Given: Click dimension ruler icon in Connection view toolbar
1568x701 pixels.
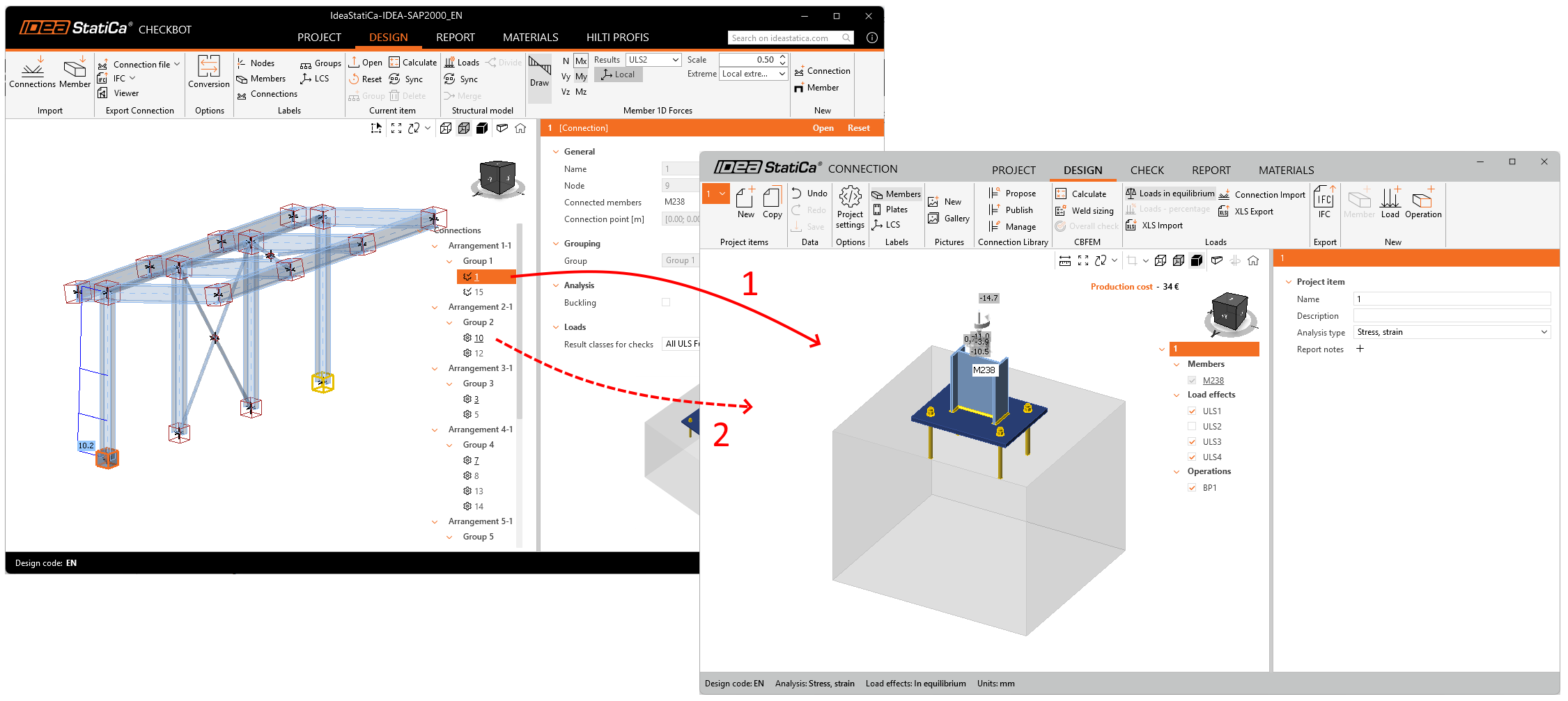Looking at the screenshot, I should (x=1065, y=260).
